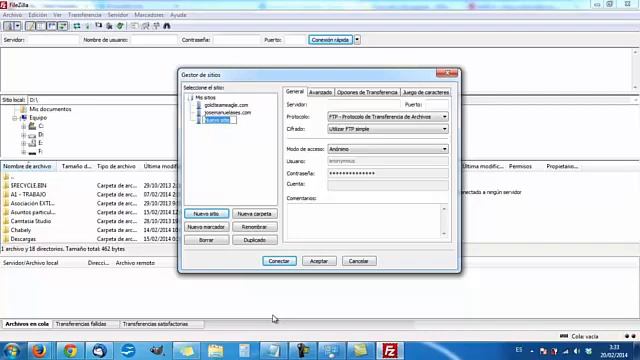Click the Comentarios scrollbar down arrow

(x=444, y=234)
